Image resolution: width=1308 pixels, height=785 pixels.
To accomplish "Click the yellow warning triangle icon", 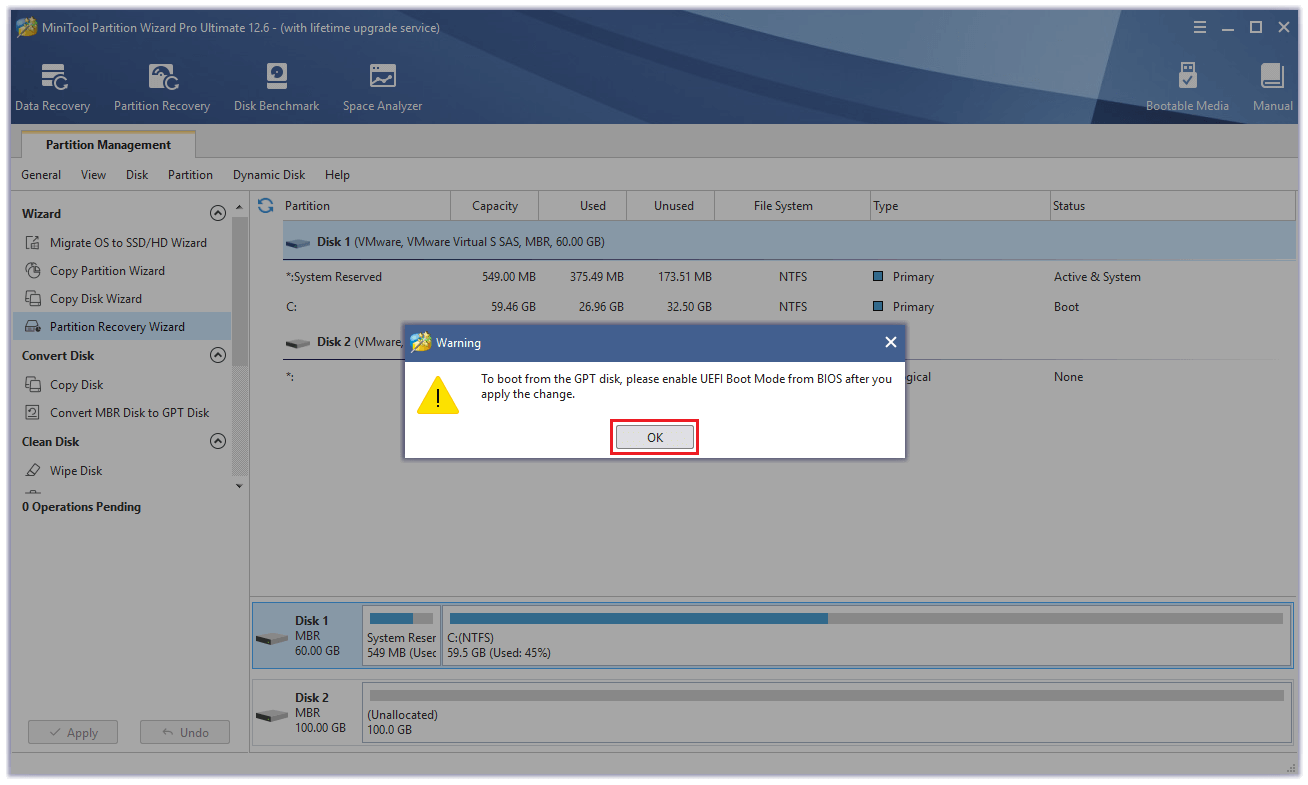I will tap(438, 394).
